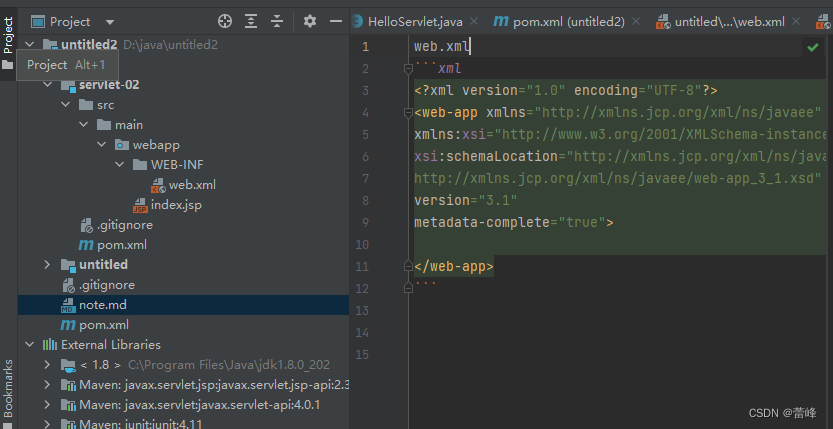Click Maven icon beside root pom.xml
The height and width of the screenshot is (429, 833).
pos(68,324)
